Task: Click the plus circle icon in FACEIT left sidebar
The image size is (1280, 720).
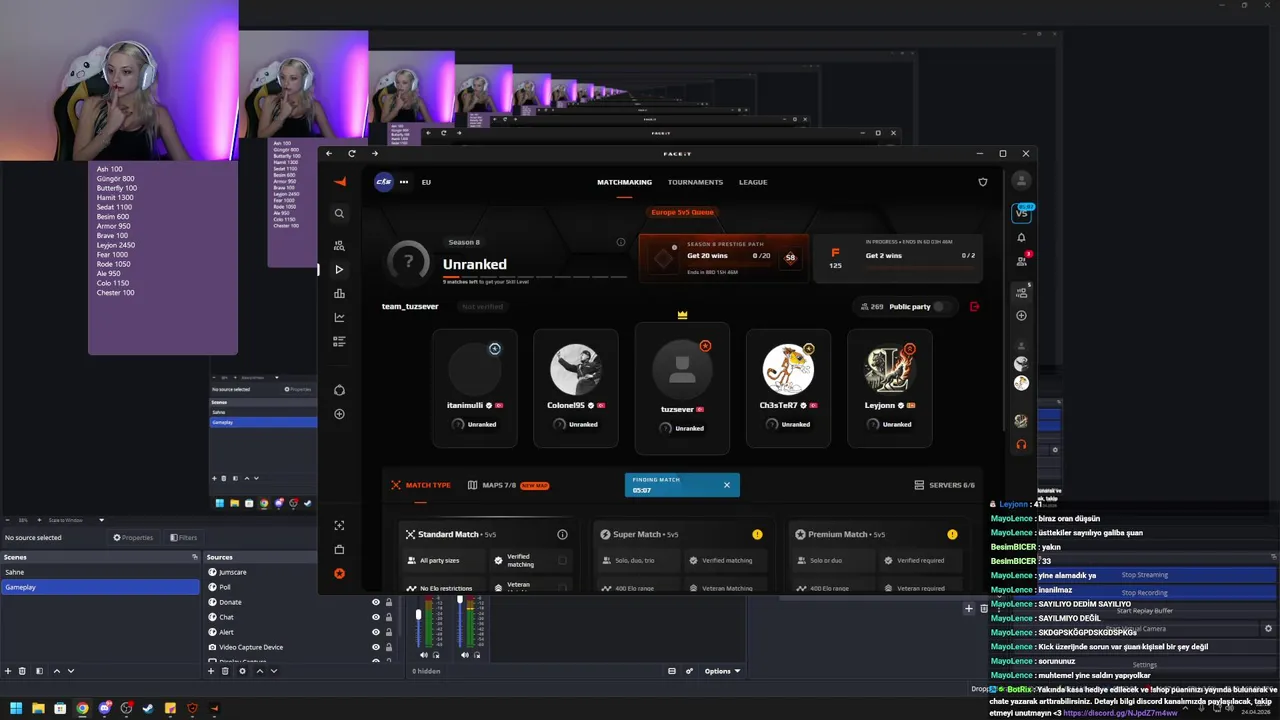Action: (x=340, y=414)
